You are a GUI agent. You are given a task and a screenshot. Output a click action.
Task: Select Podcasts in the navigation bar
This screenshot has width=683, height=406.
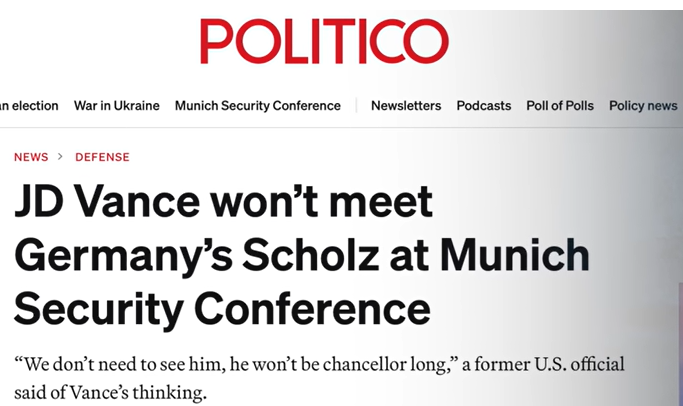tap(483, 106)
